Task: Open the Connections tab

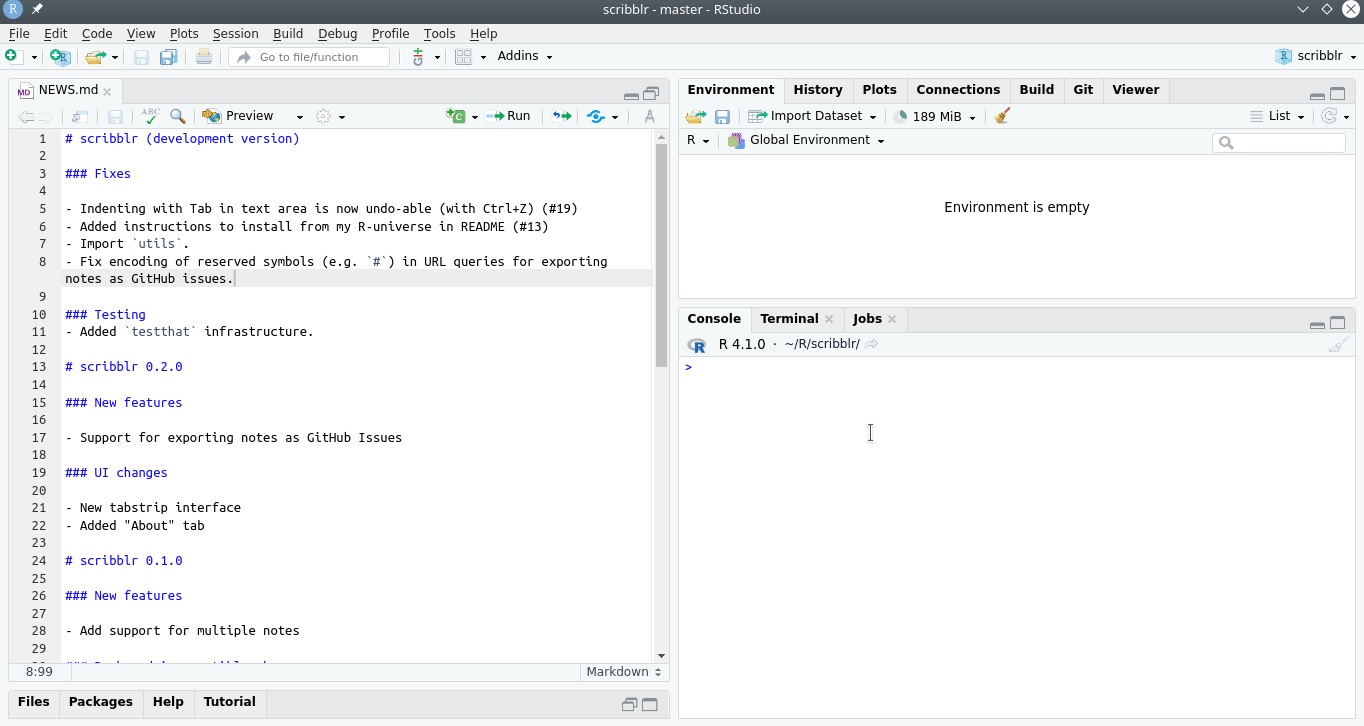Action: coord(958,90)
